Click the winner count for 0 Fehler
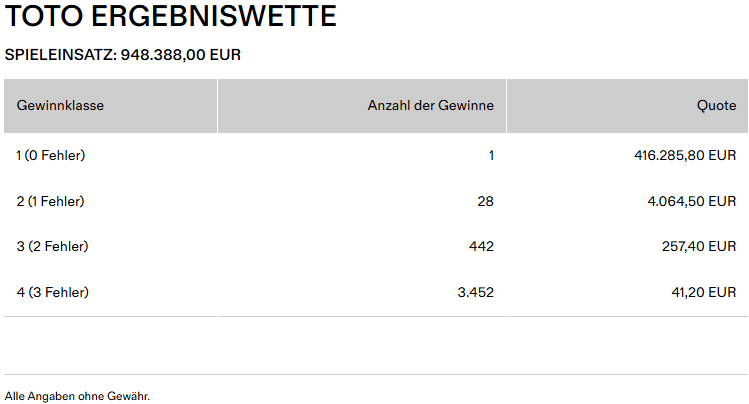Viewport: 749px width, 404px height. [x=491, y=155]
